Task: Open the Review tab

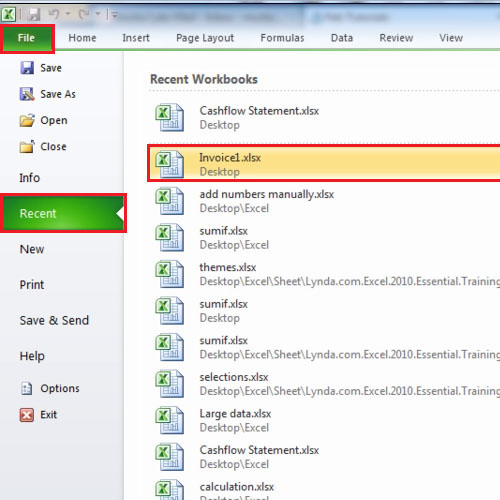Action: coord(396,38)
